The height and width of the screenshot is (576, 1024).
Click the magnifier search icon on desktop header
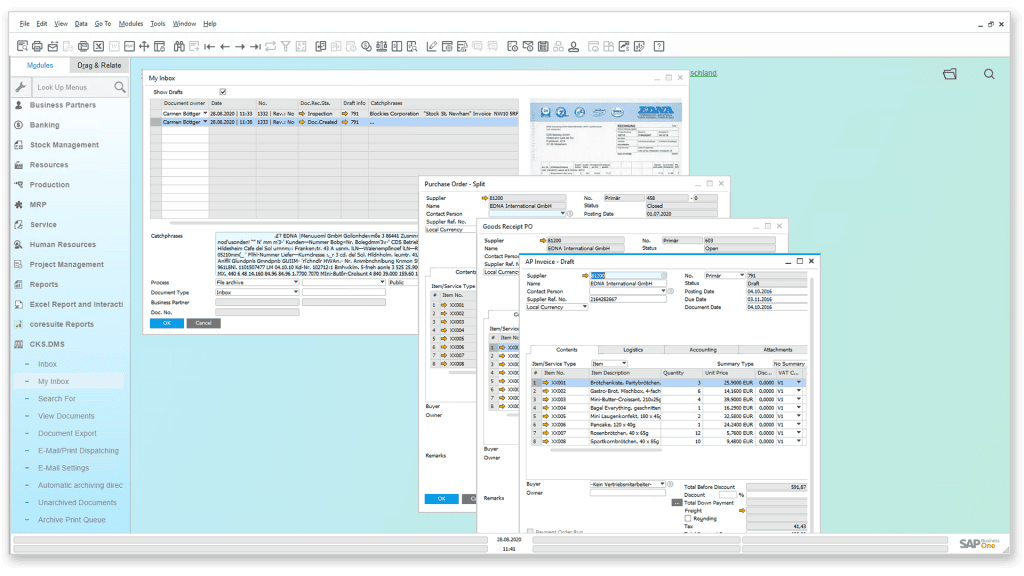[989, 74]
